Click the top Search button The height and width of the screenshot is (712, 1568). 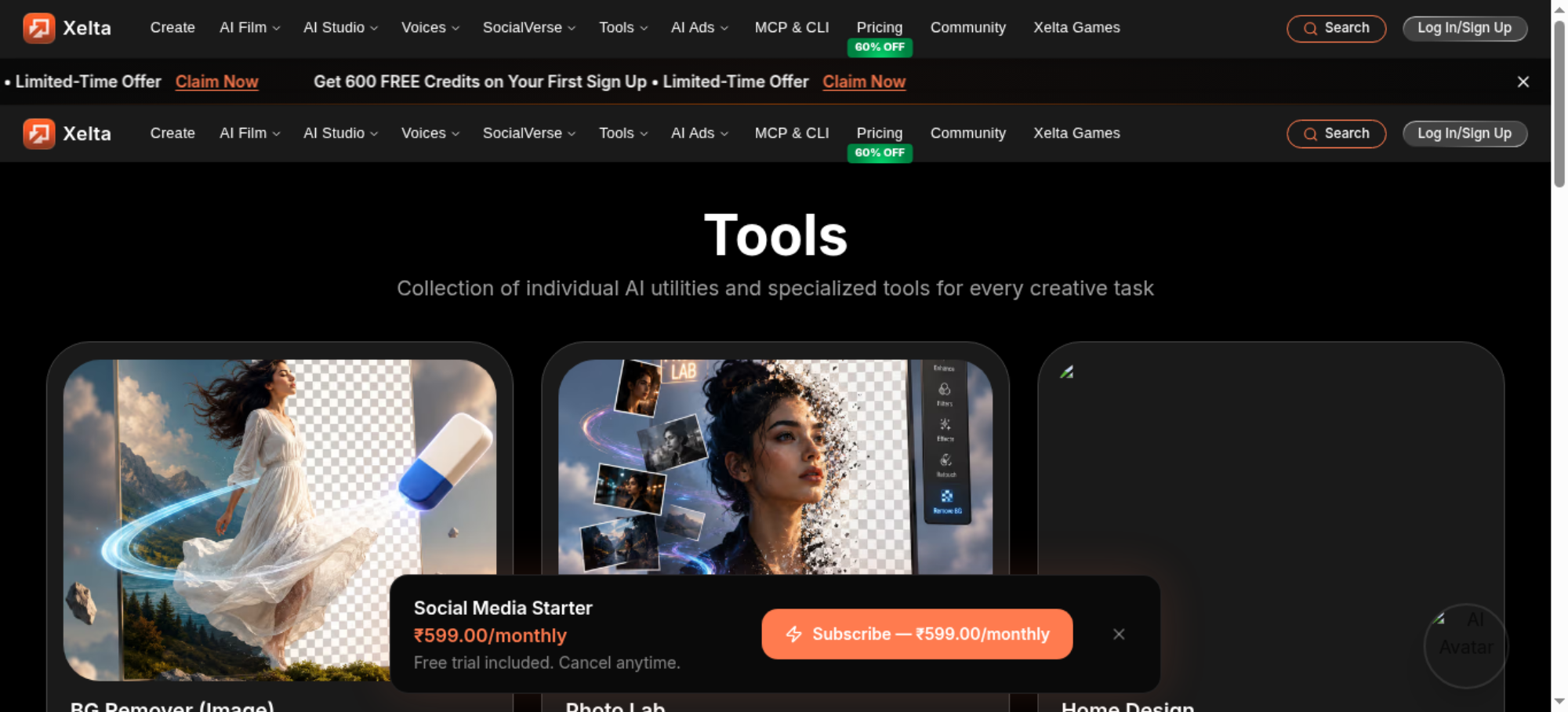pyautogui.click(x=1336, y=28)
